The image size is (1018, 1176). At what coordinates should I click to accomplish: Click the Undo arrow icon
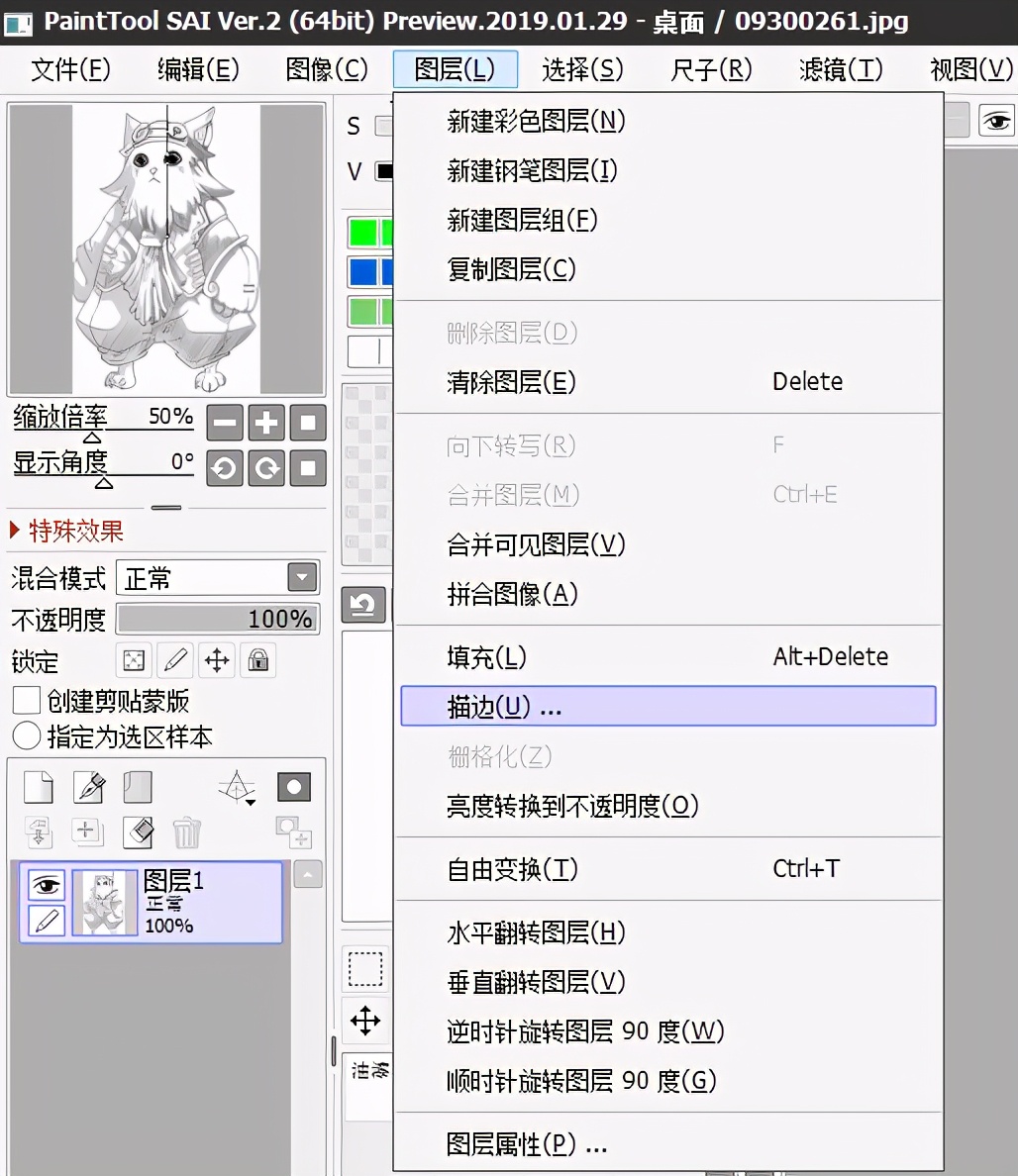pyautogui.click(x=363, y=605)
